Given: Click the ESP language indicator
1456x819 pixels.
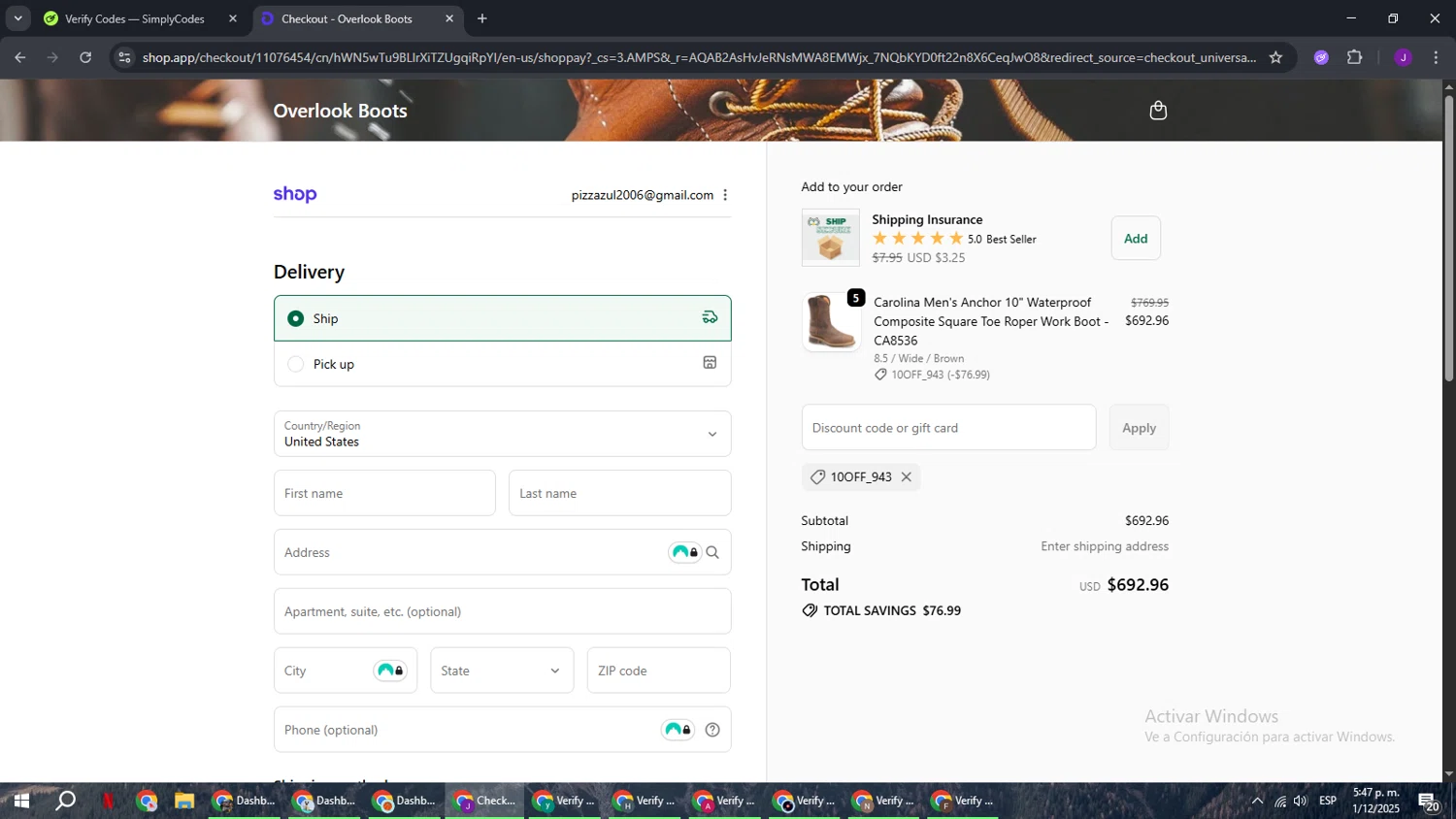Looking at the screenshot, I should pos(1328,802).
